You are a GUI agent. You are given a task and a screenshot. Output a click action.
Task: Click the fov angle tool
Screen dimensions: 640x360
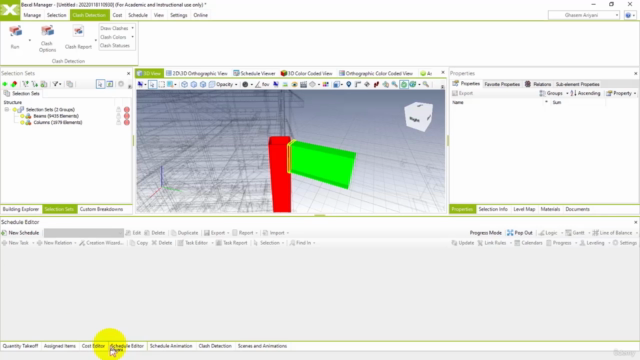(x=262, y=84)
